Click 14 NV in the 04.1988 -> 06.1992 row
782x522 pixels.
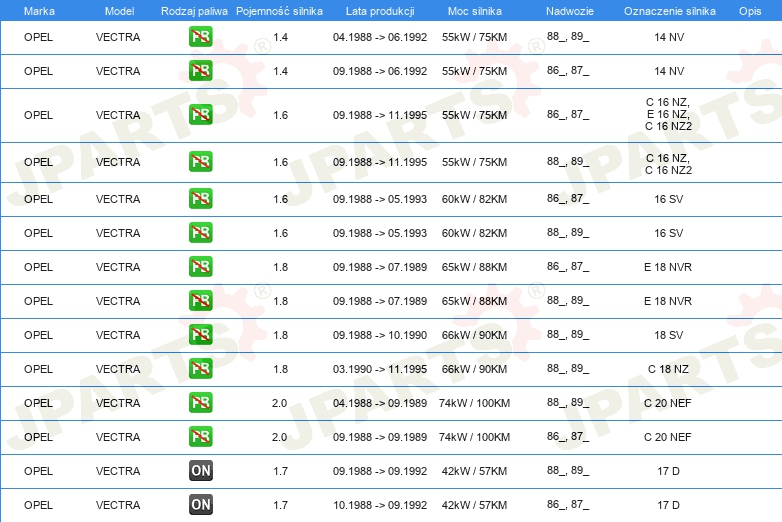pos(669,37)
